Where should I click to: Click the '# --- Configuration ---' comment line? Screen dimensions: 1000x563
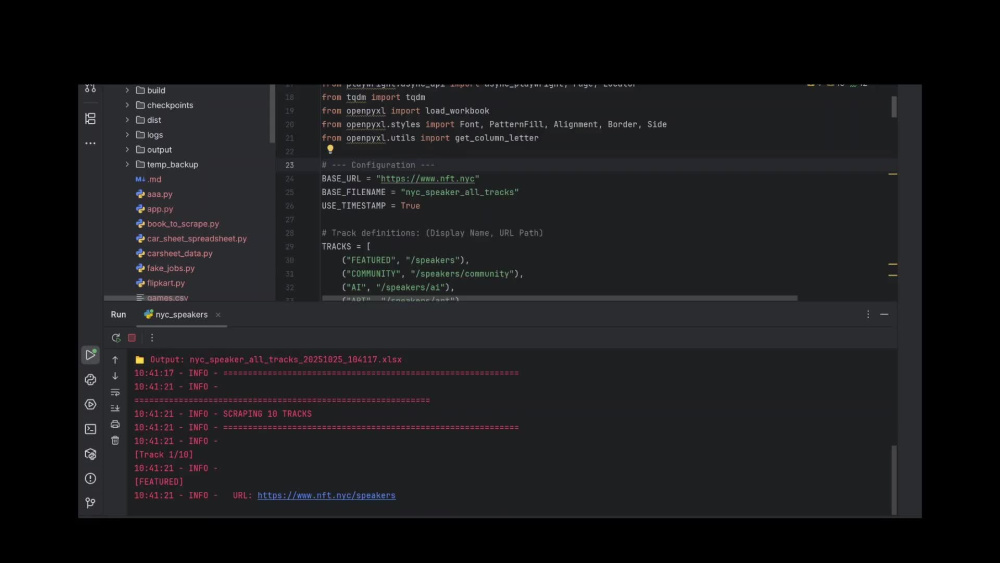coord(378,165)
